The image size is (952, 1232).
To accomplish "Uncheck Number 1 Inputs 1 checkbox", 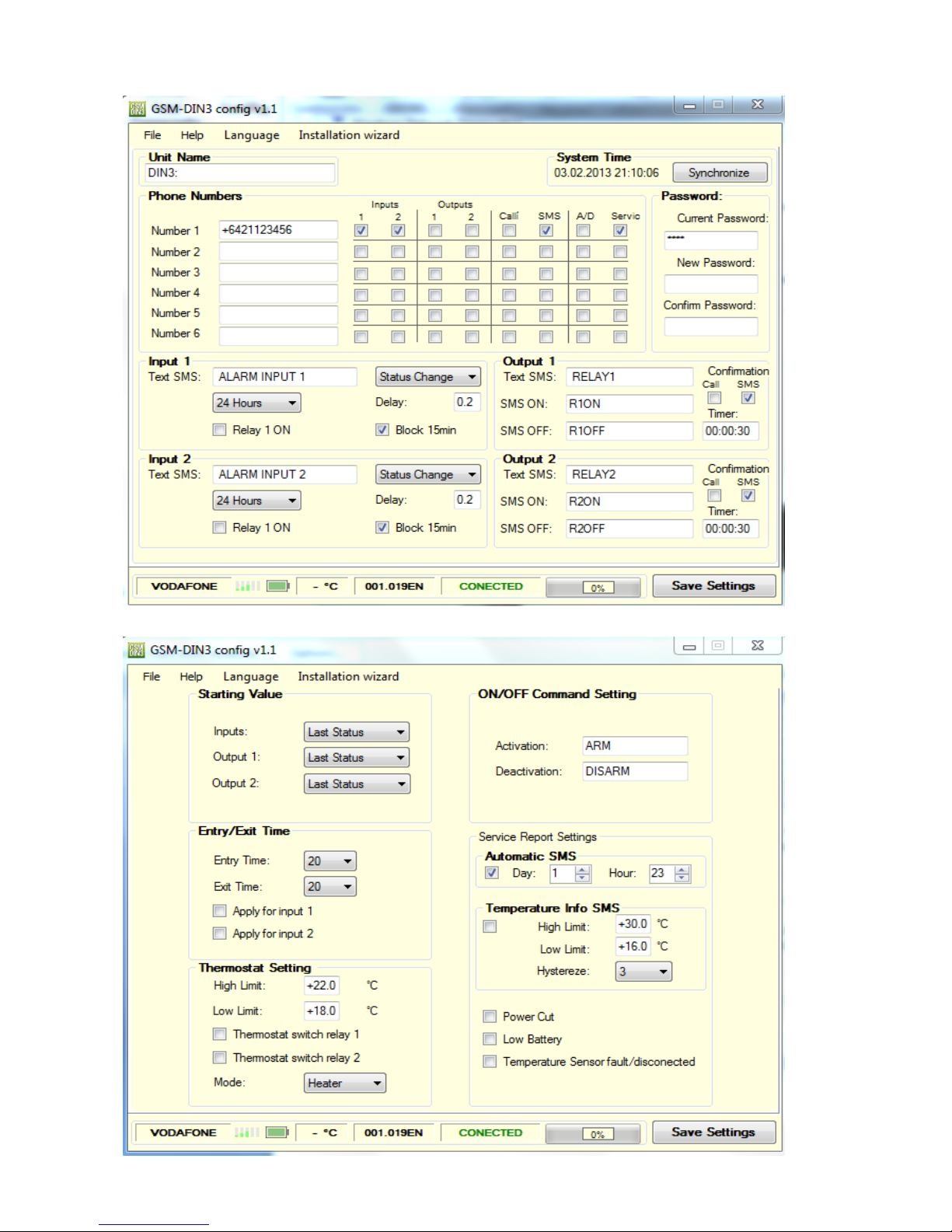I will point(361,231).
